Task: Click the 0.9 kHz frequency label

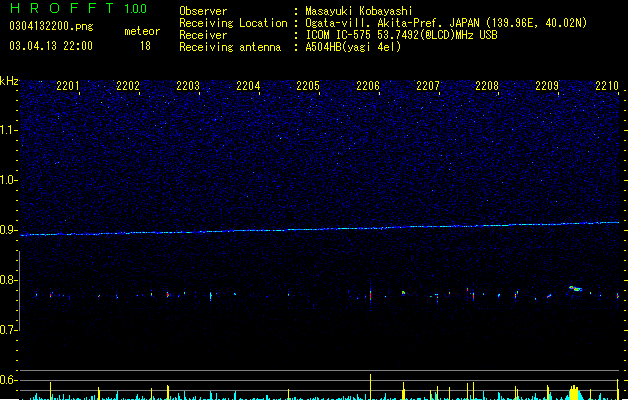Action: [x=9, y=230]
